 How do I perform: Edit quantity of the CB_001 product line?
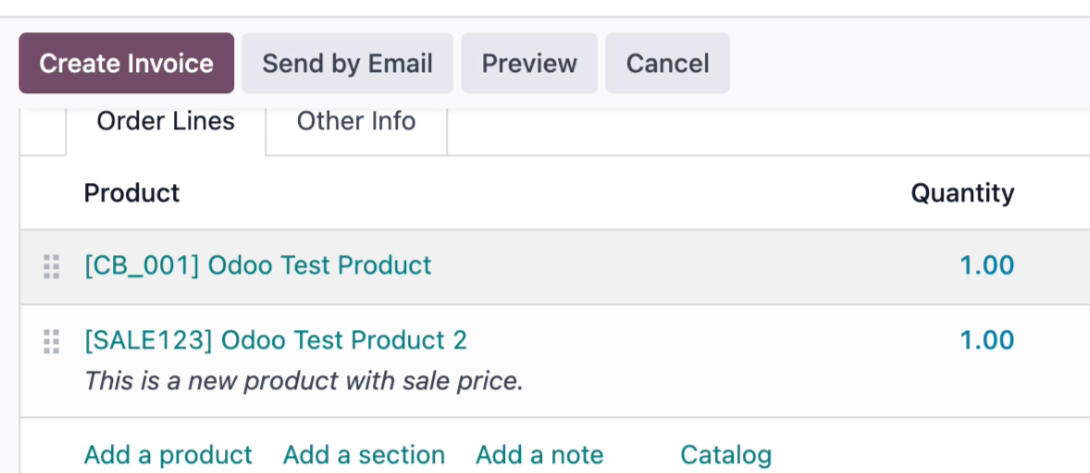[986, 266]
